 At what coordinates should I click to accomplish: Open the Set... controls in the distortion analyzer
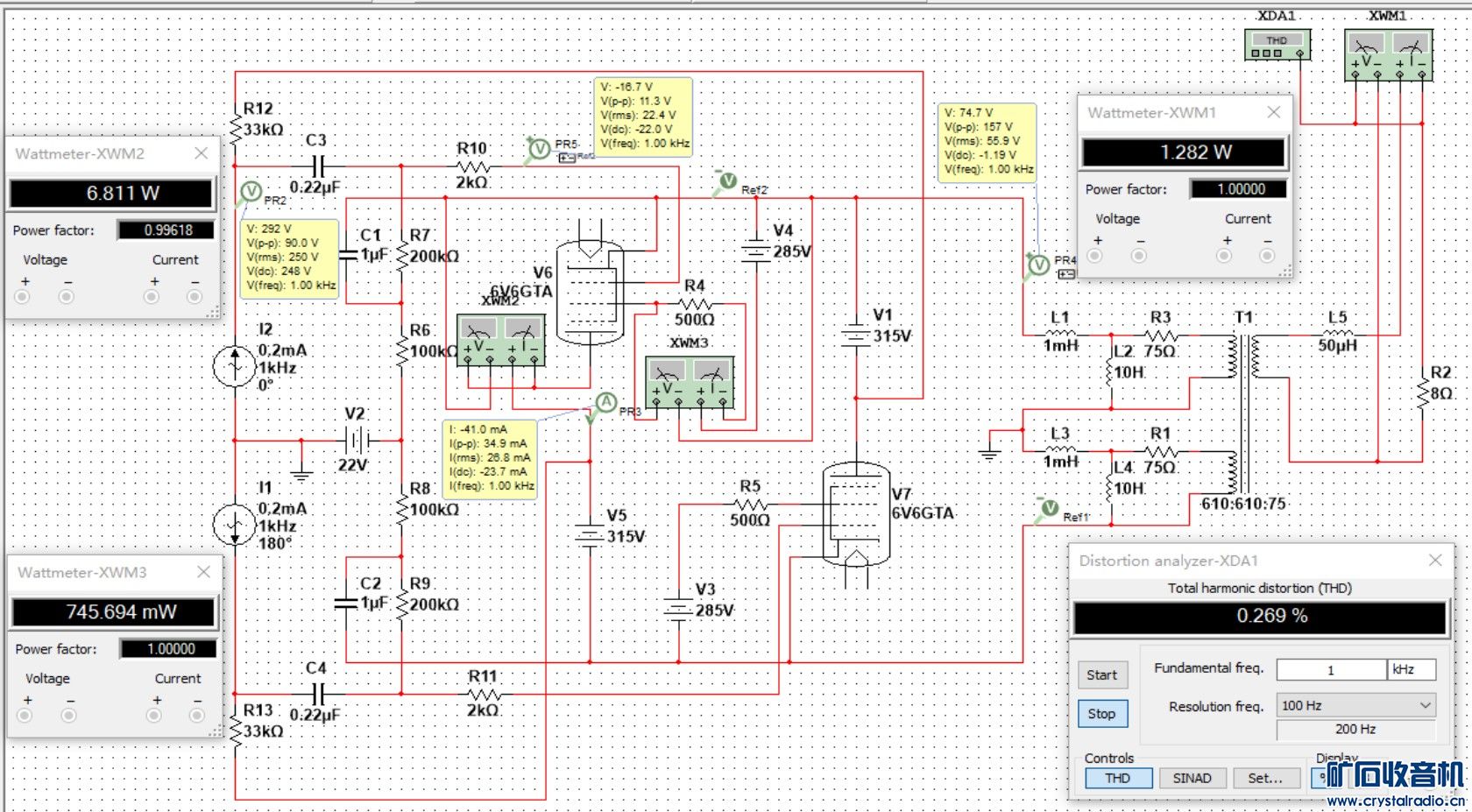[1264, 778]
